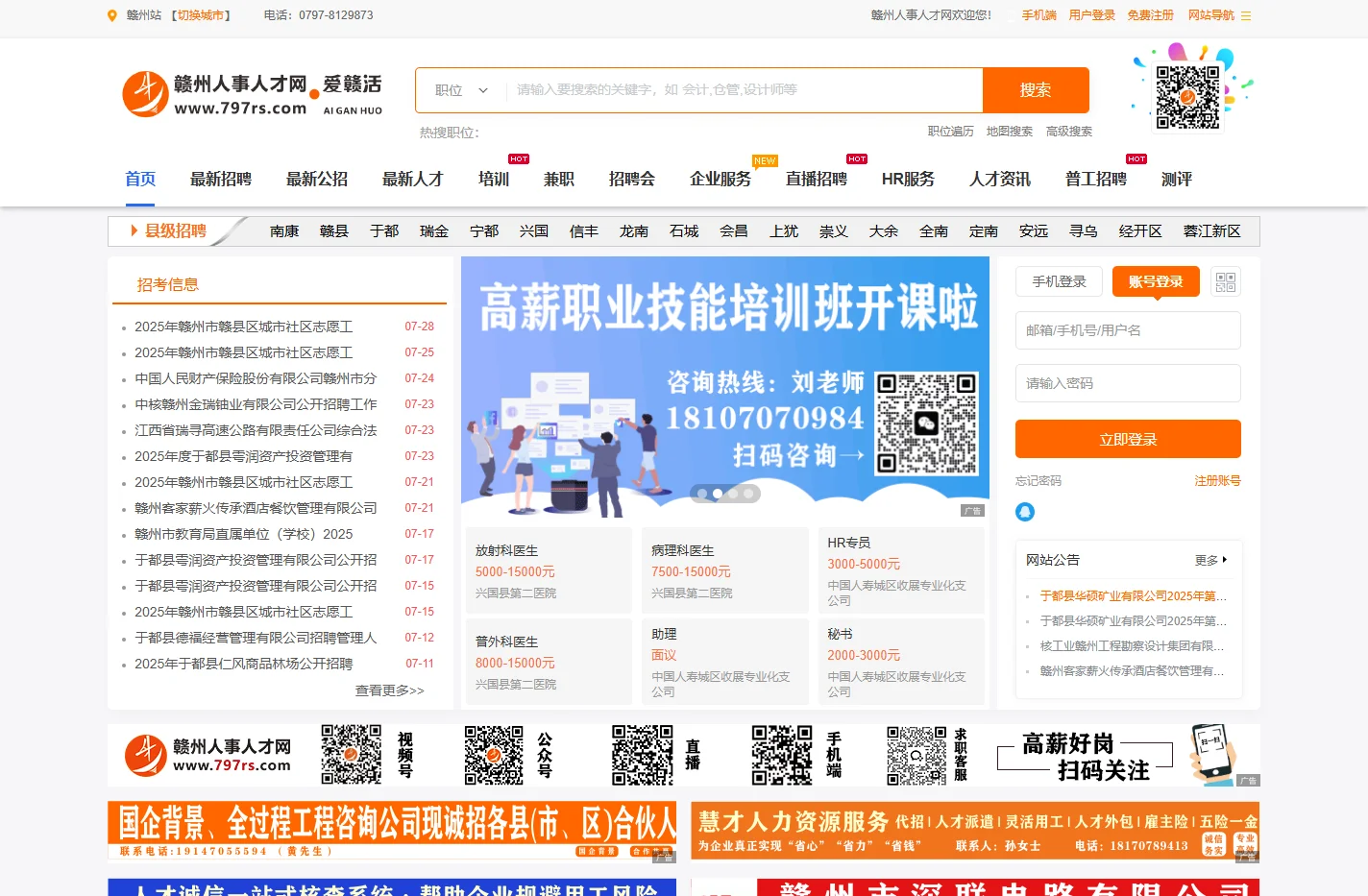Image resolution: width=1368 pixels, height=896 pixels.
Task: Switch to 手机登录 tab
Action: coord(1059,281)
